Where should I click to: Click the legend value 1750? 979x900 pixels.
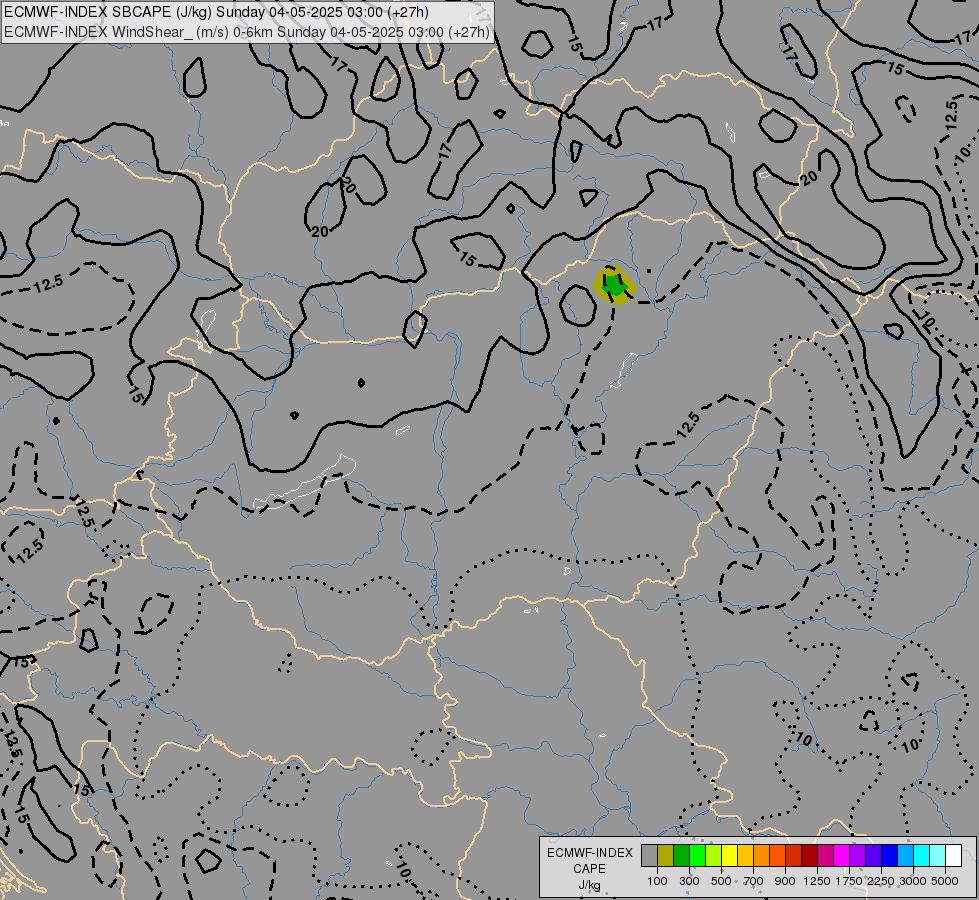[x=849, y=881]
